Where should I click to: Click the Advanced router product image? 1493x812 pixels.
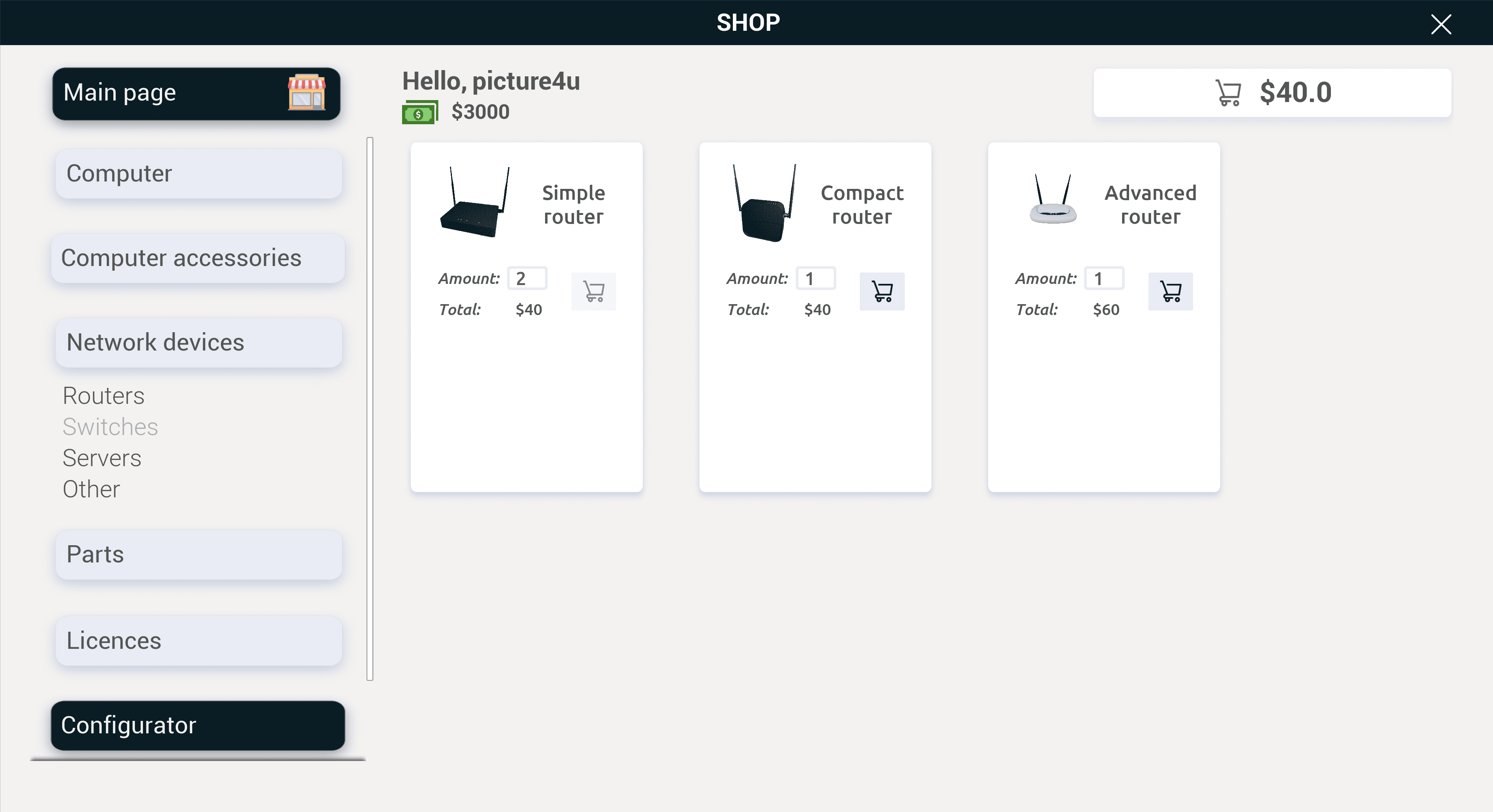[x=1053, y=199]
